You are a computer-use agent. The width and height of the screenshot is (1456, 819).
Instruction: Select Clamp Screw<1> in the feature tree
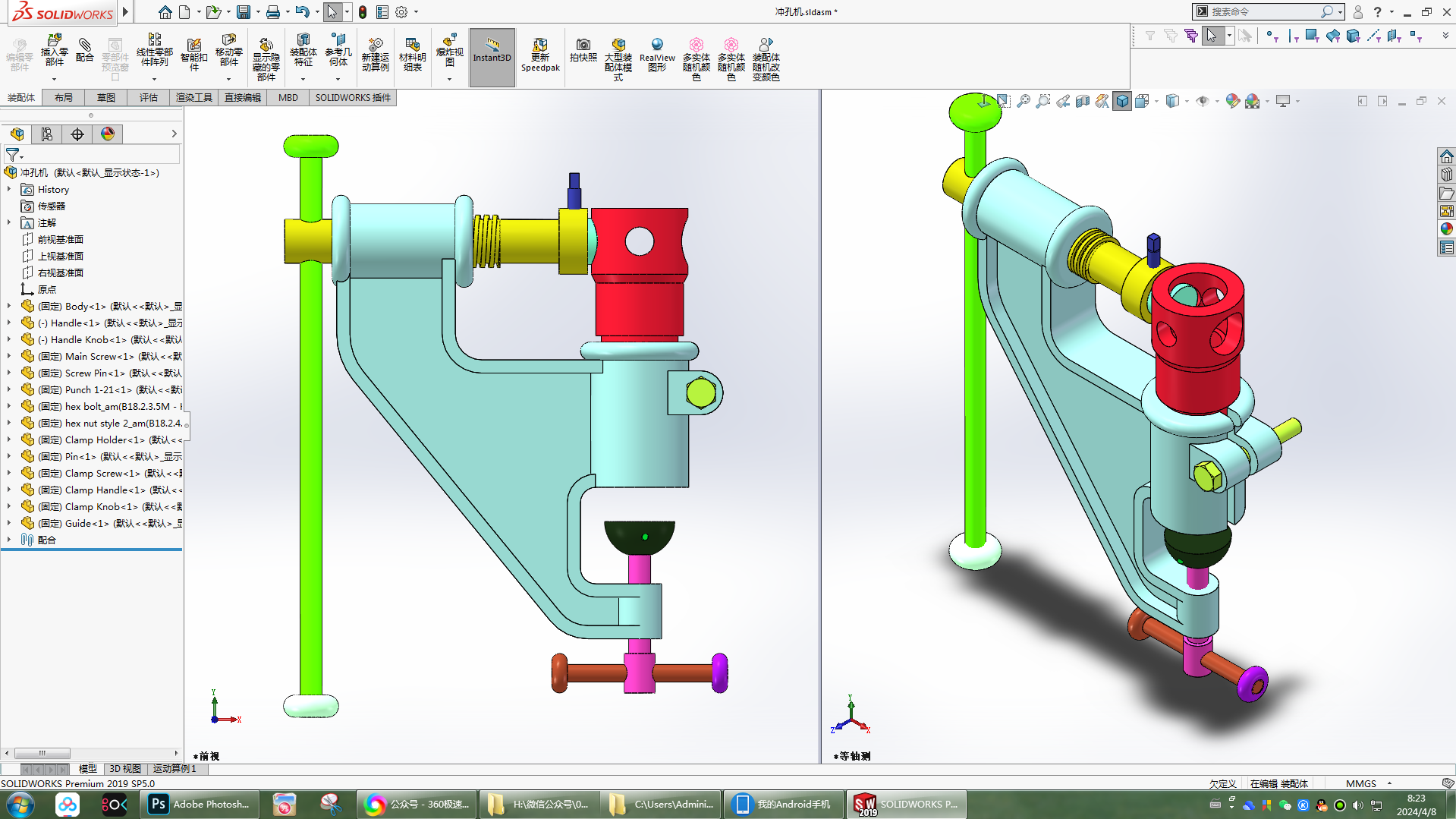(102, 473)
